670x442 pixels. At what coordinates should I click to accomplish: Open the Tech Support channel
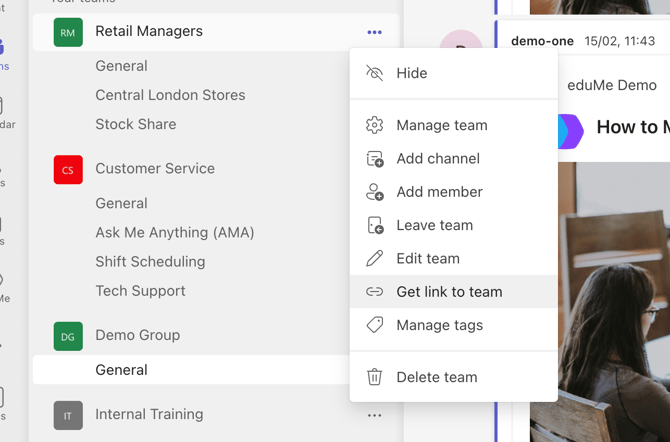pos(140,291)
